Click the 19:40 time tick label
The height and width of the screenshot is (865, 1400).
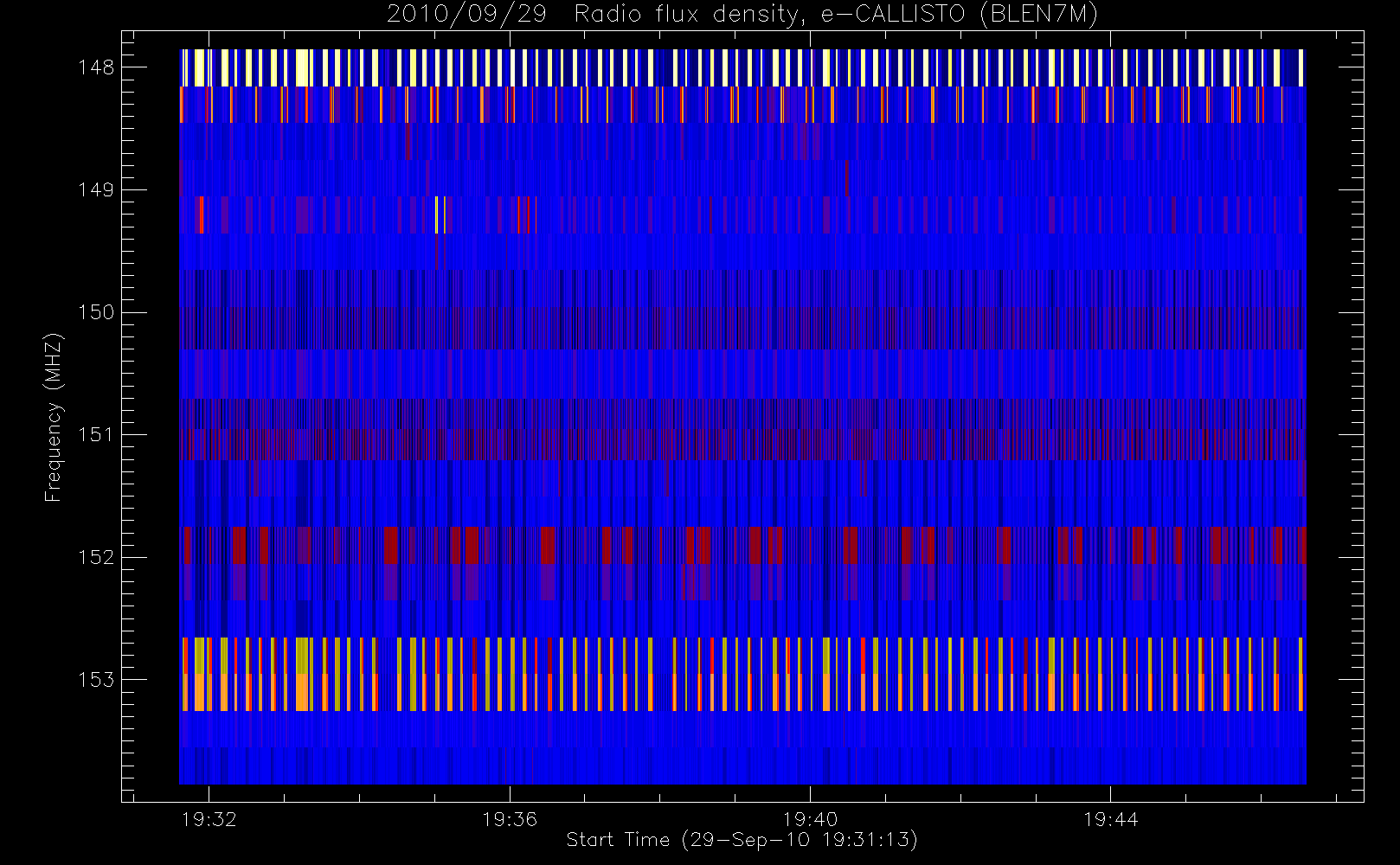pyautogui.click(x=810, y=819)
